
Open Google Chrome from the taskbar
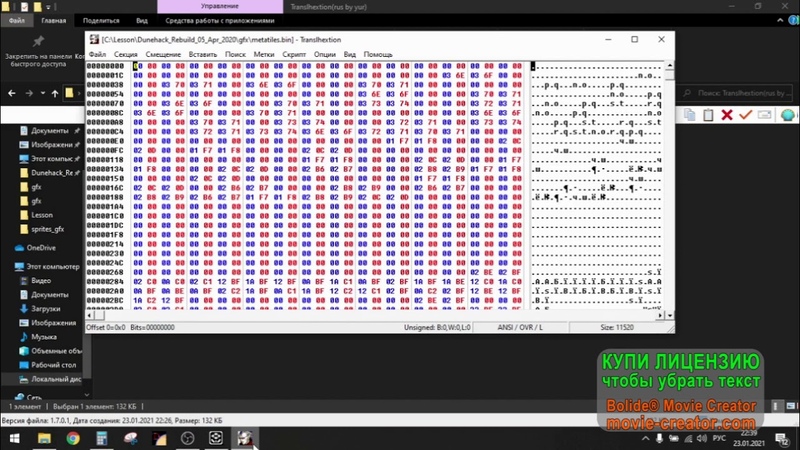[73, 438]
